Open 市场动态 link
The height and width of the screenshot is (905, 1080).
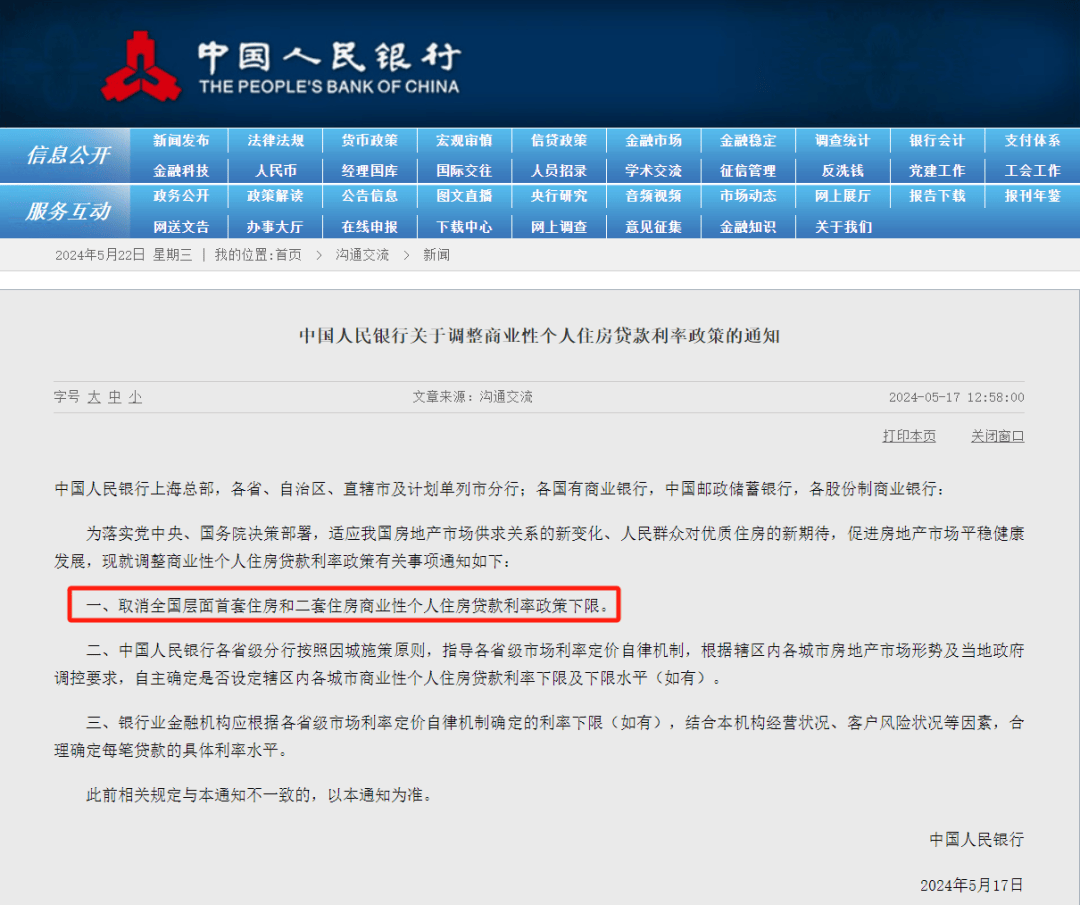tap(748, 196)
